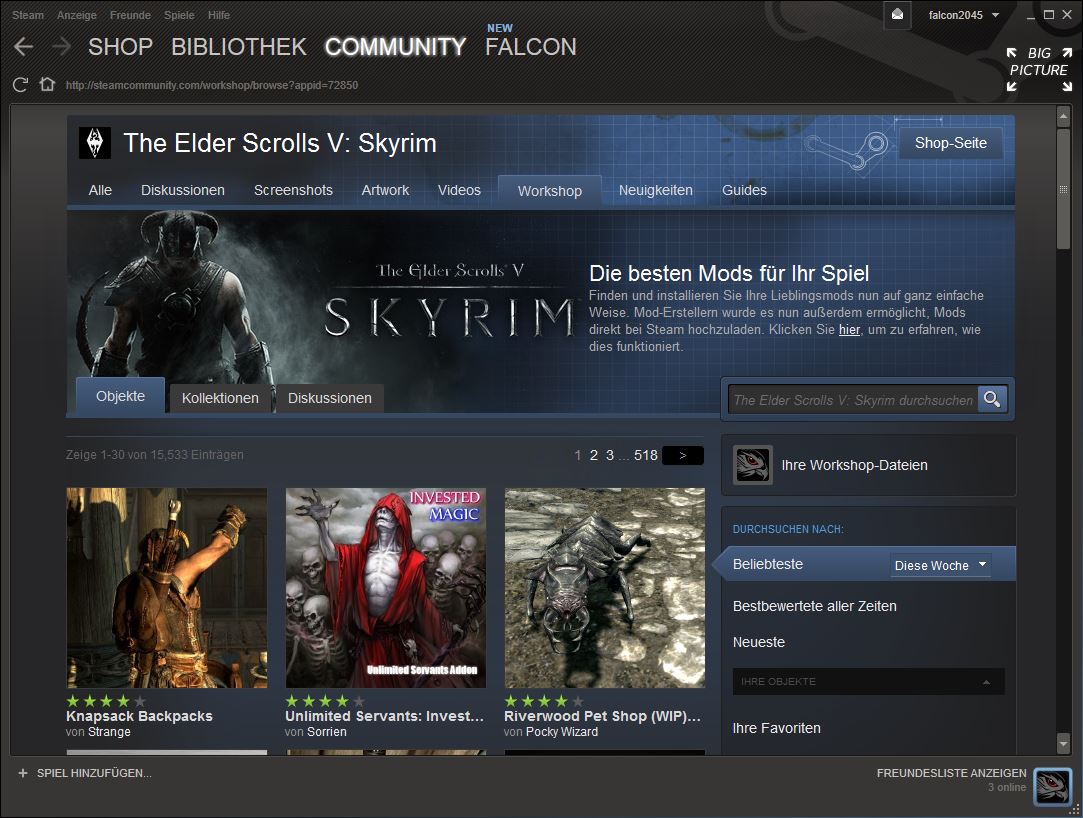Go to the BIBLIOTHEK section
Viewport: 1083px width, 818px height.
(x=238, y=47)
